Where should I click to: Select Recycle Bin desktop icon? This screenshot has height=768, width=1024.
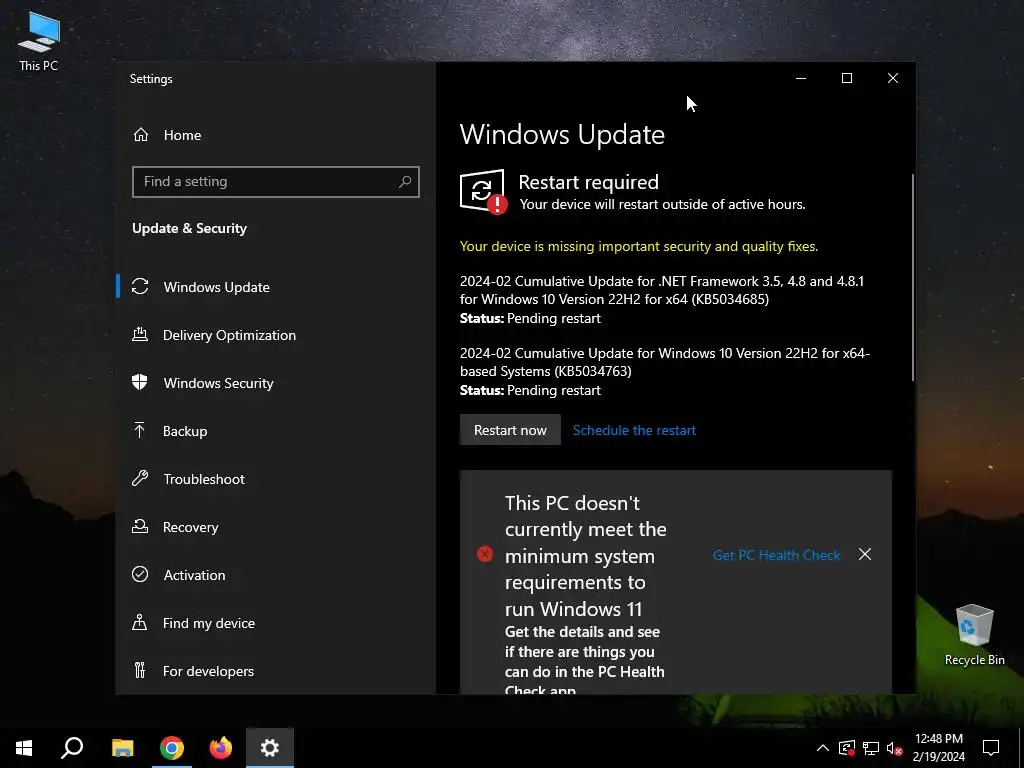click(974, 635)
